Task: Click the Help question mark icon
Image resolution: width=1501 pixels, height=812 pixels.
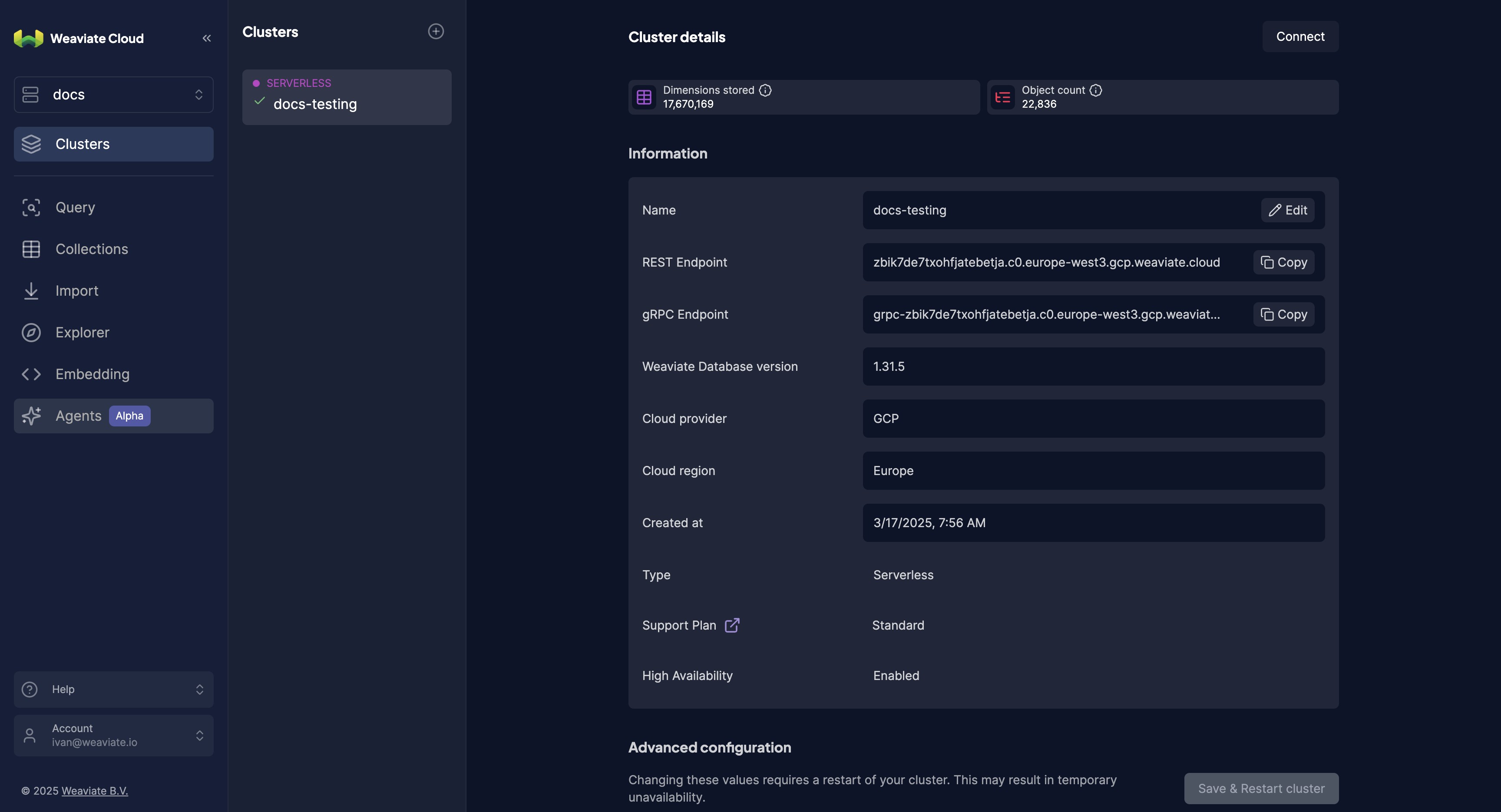Action: pyautogui.click(x=29, y=690)
